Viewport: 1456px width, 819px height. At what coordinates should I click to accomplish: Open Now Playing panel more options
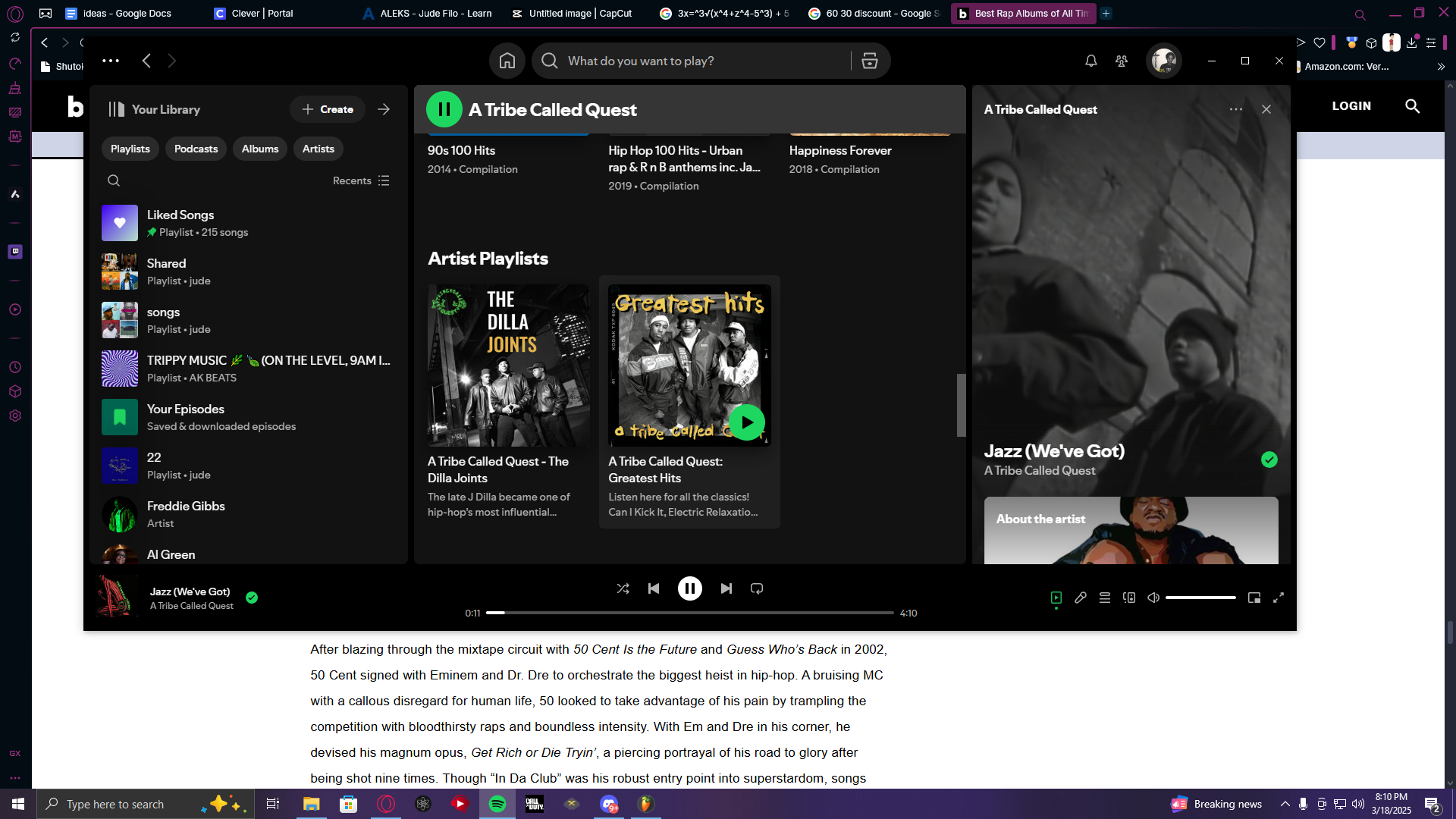[x=1236, y=109]
